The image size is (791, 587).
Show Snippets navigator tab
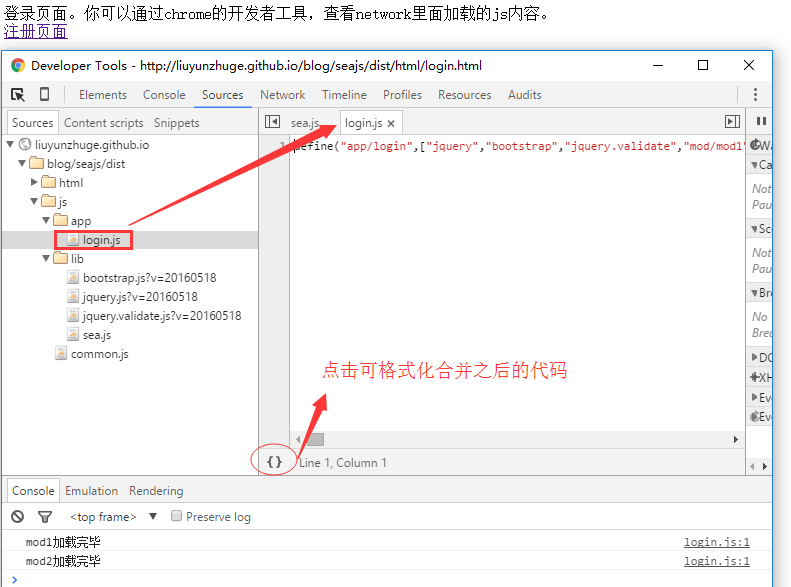[x=177, y=123]
